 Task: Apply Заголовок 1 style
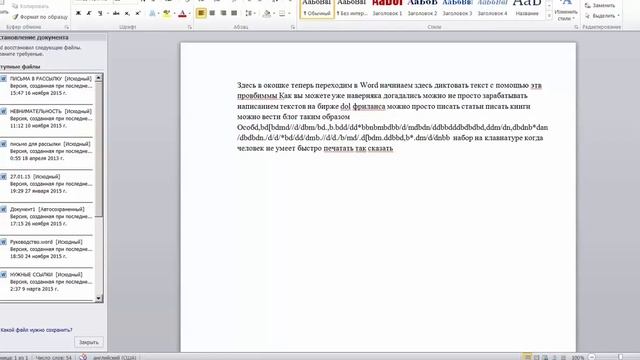387,8
